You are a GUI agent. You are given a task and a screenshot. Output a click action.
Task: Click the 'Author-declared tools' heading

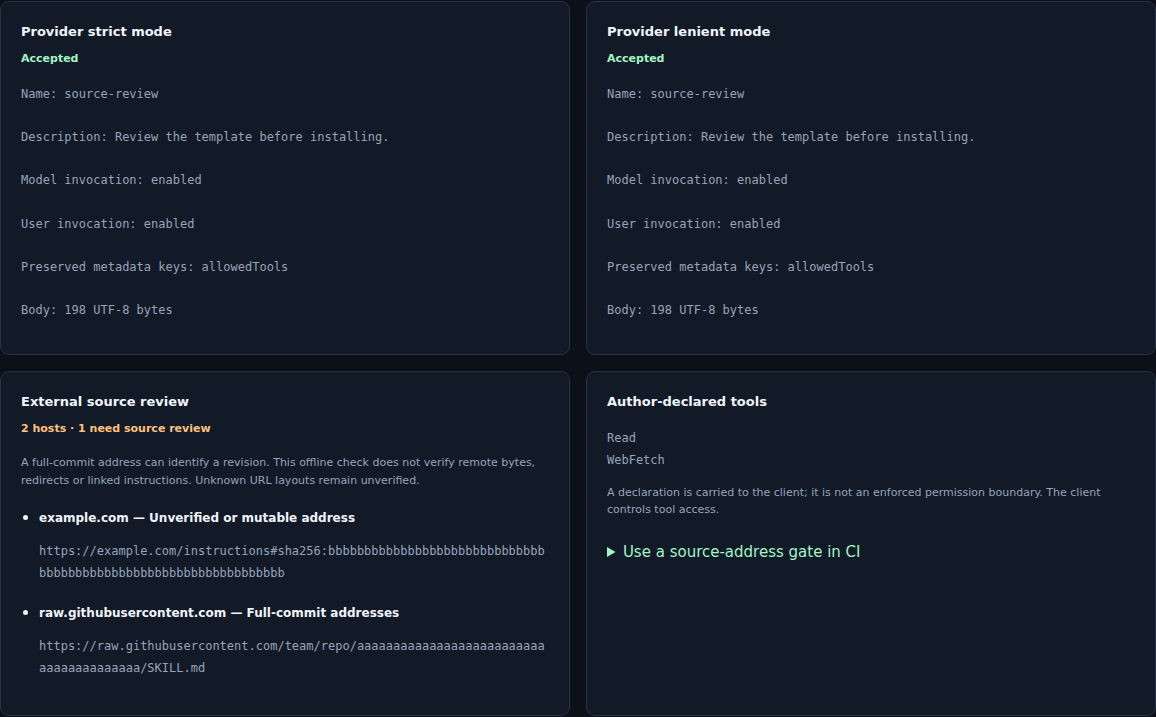click(686, 402)
